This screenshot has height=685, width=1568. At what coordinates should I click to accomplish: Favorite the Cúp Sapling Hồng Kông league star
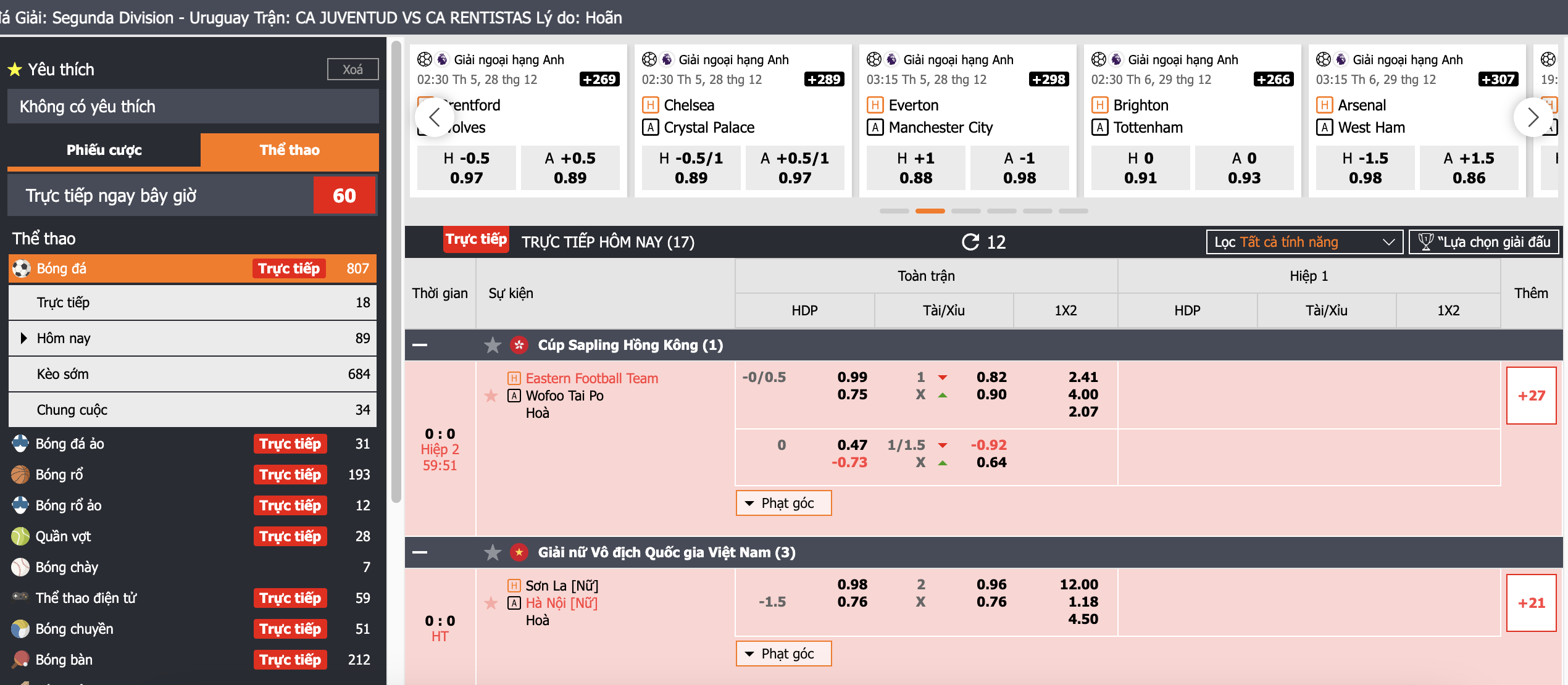coord(493,345)
